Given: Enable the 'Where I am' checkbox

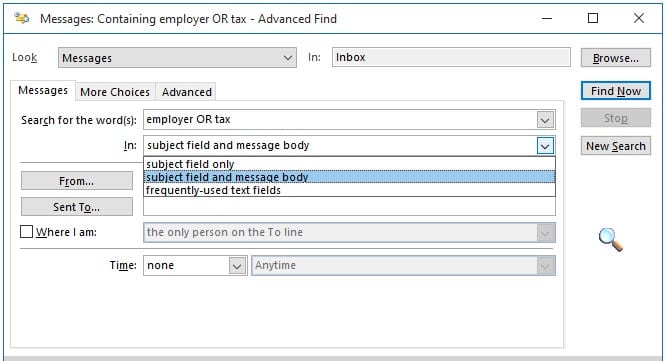Looking at the screenshot, I should click(26, 232).
